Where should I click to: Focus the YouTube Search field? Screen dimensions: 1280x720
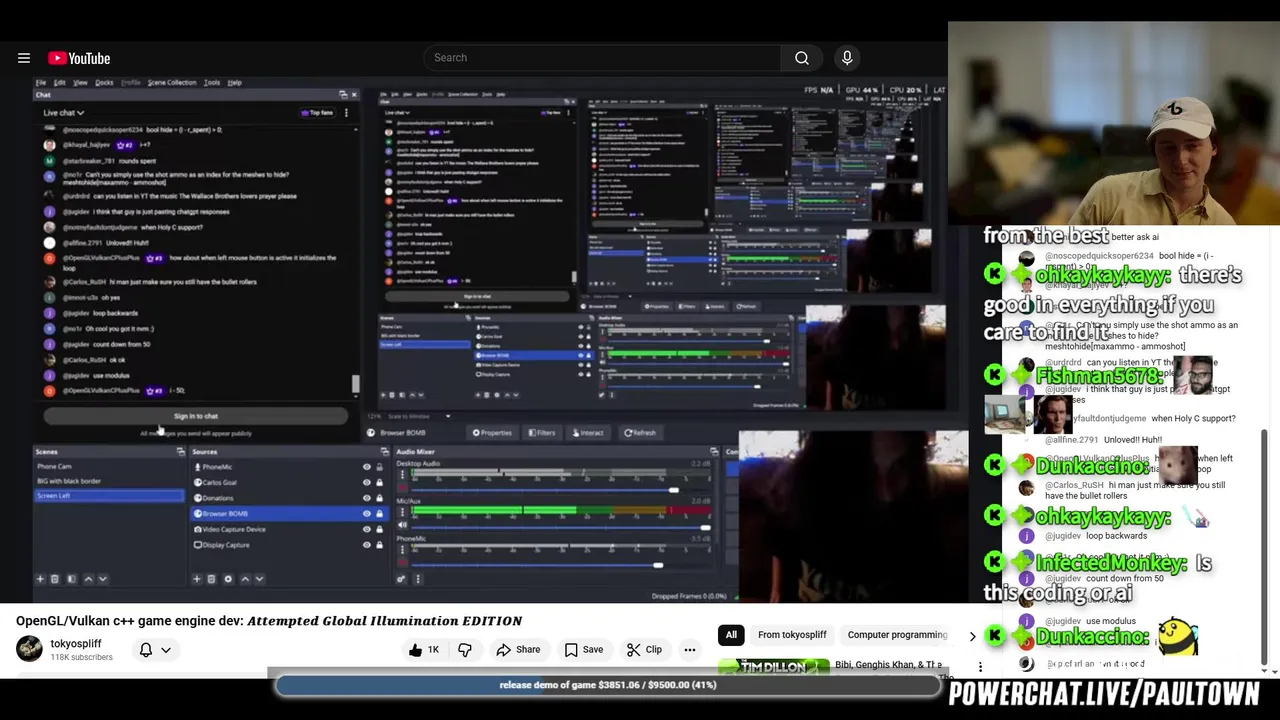click(x=602, y=58)
